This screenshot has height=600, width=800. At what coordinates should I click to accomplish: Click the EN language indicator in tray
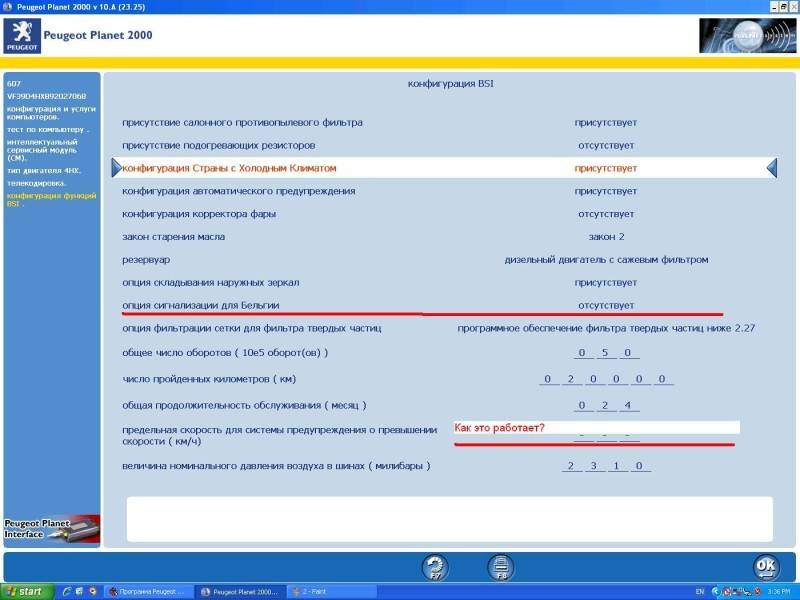[700, 592]
